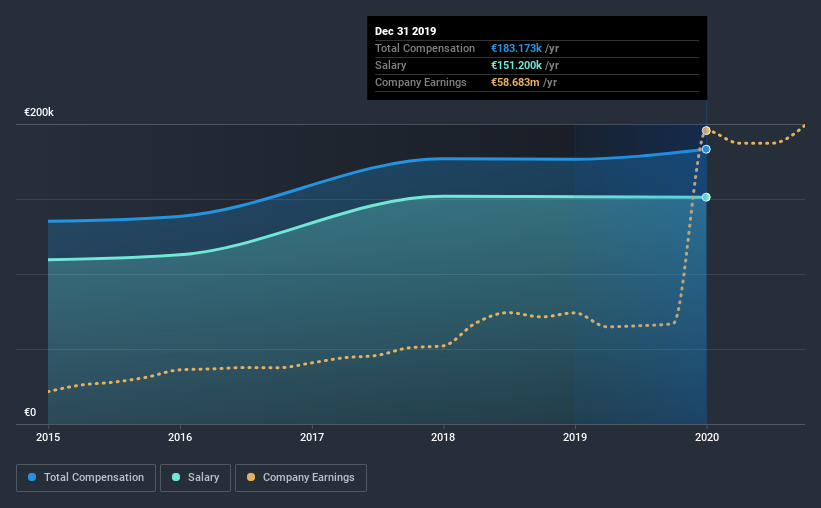
Task: Toggle the Total Compensation legend button
Action: (x=86, y=478)
